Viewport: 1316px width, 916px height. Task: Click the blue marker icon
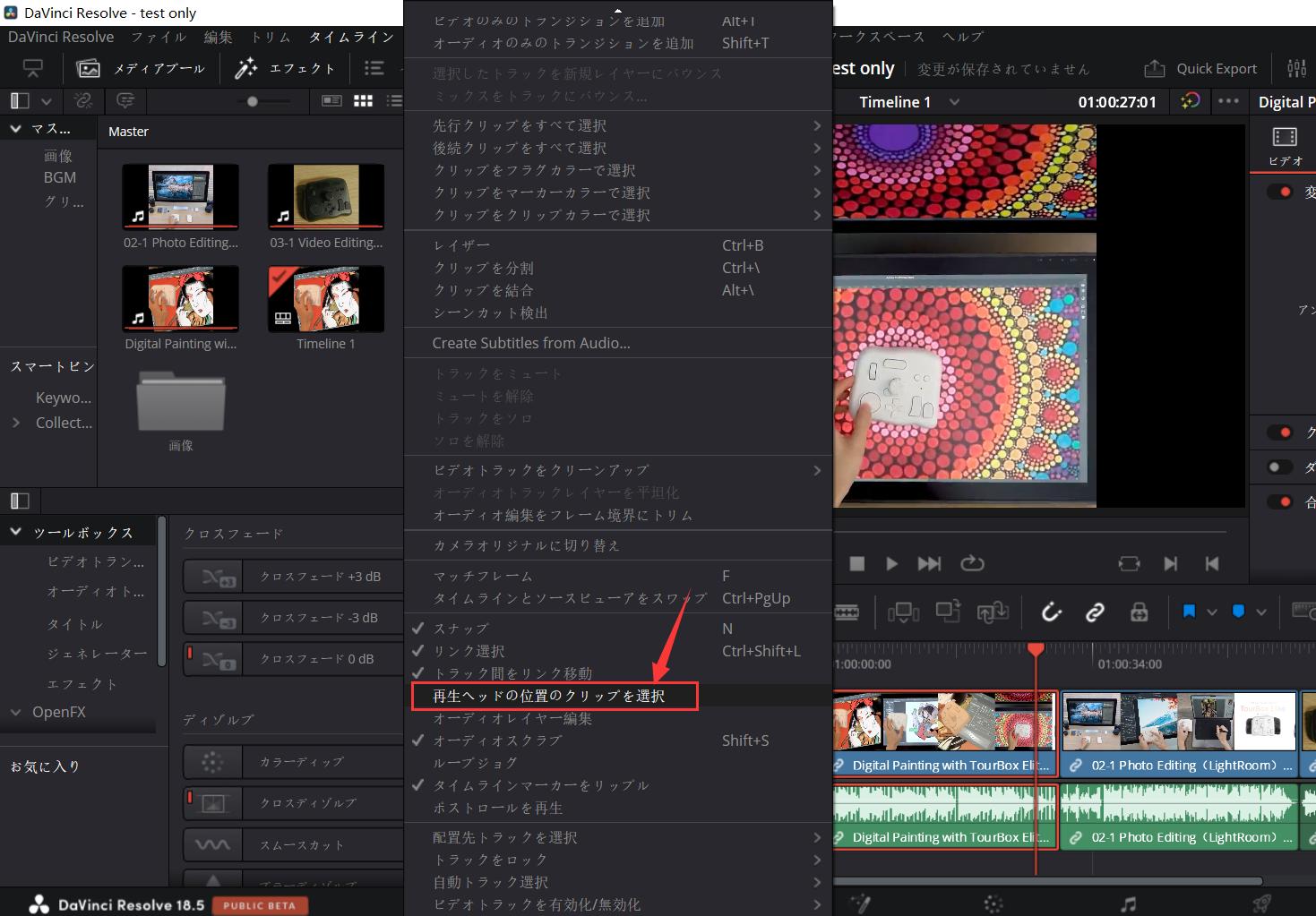(x=1238, y=612)
